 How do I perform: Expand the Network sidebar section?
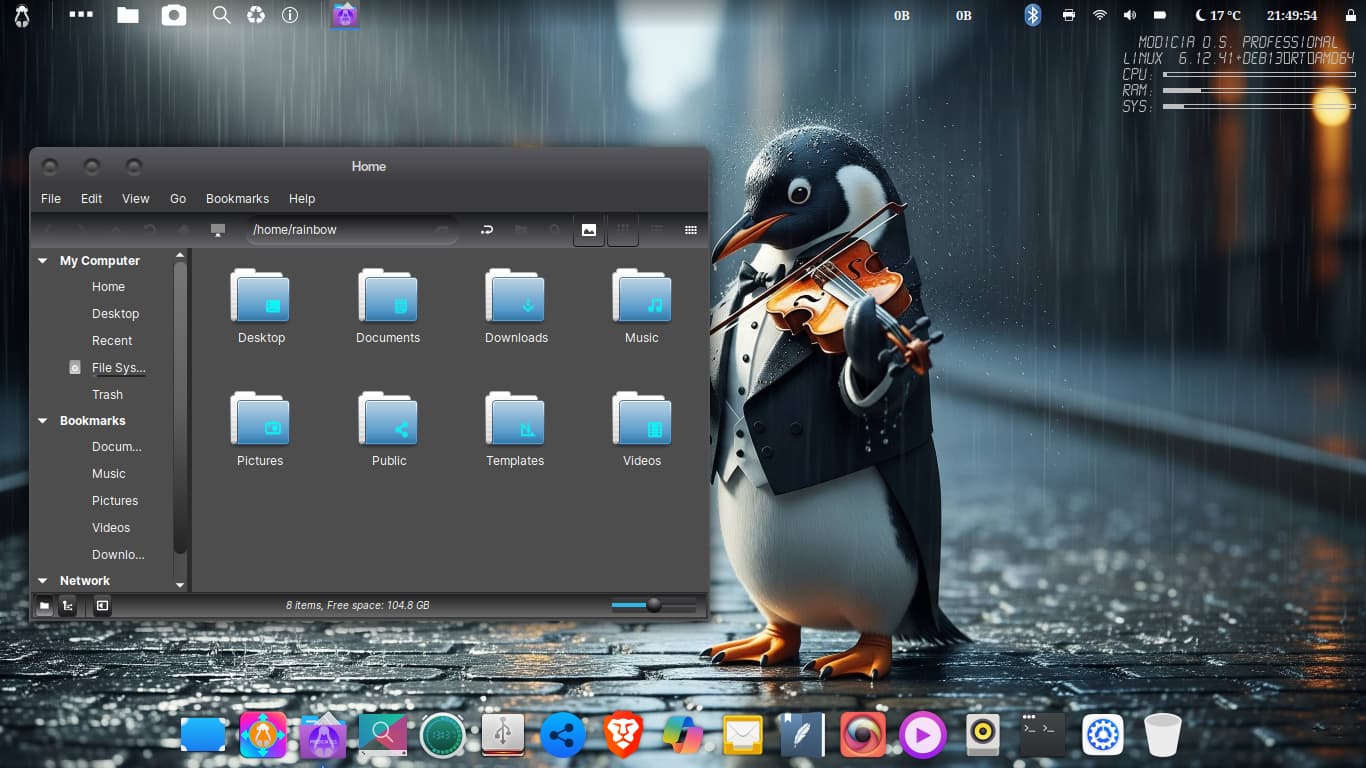43,581
